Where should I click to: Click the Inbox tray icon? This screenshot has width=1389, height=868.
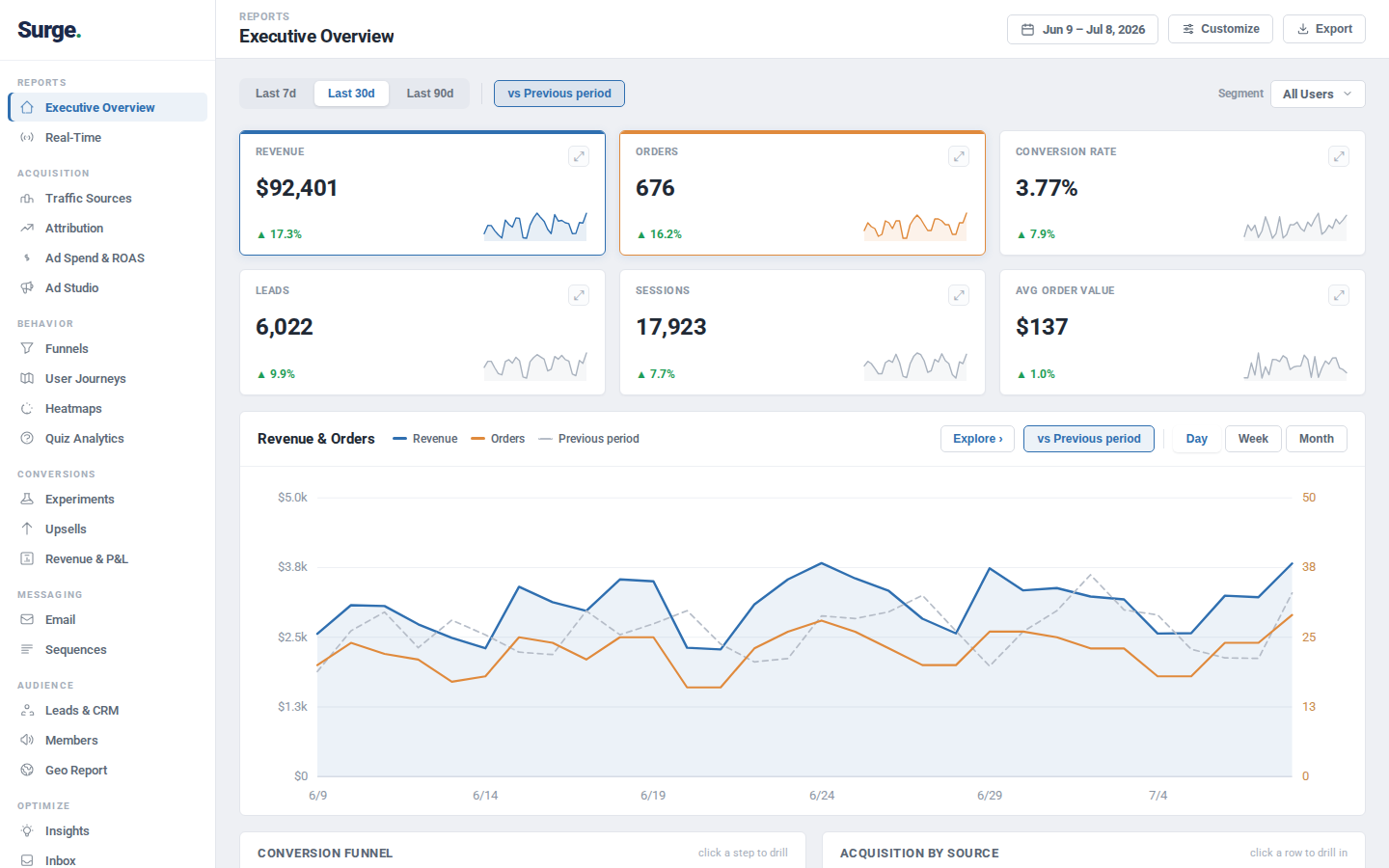tap(27, 860)
